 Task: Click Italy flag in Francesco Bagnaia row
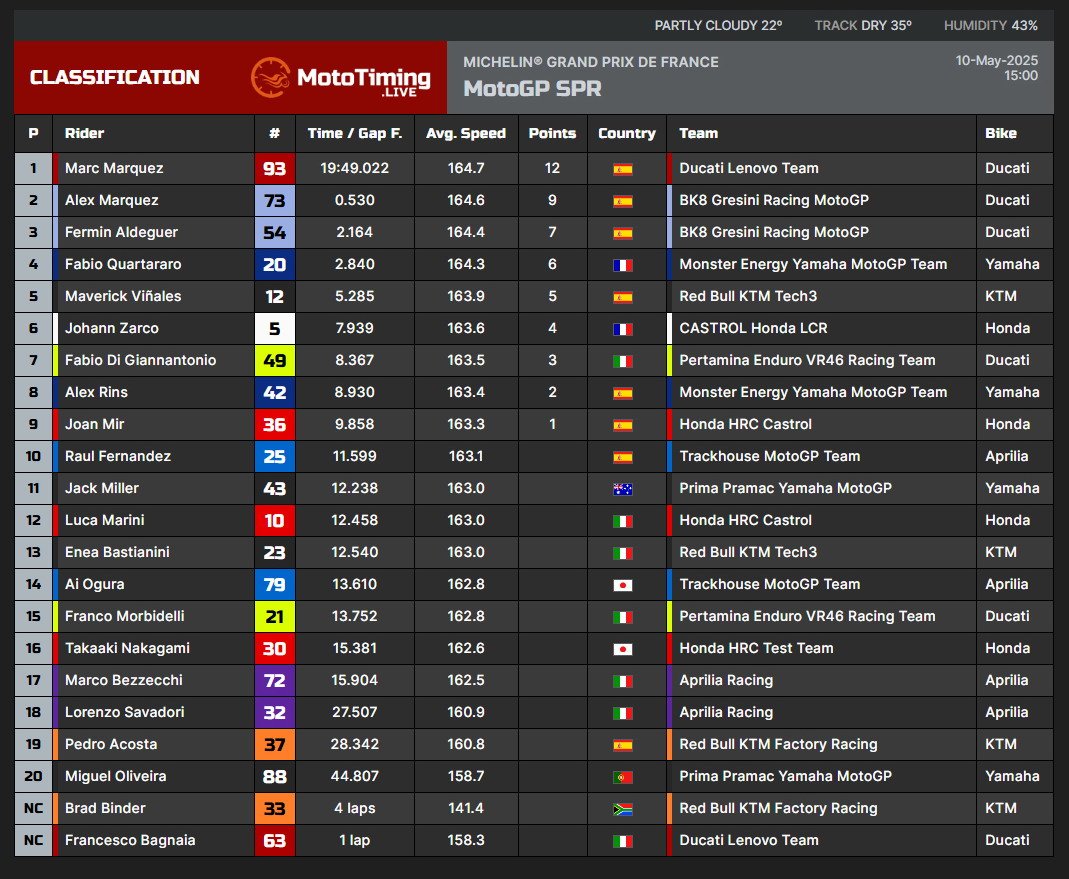click(x=622, y=841)
